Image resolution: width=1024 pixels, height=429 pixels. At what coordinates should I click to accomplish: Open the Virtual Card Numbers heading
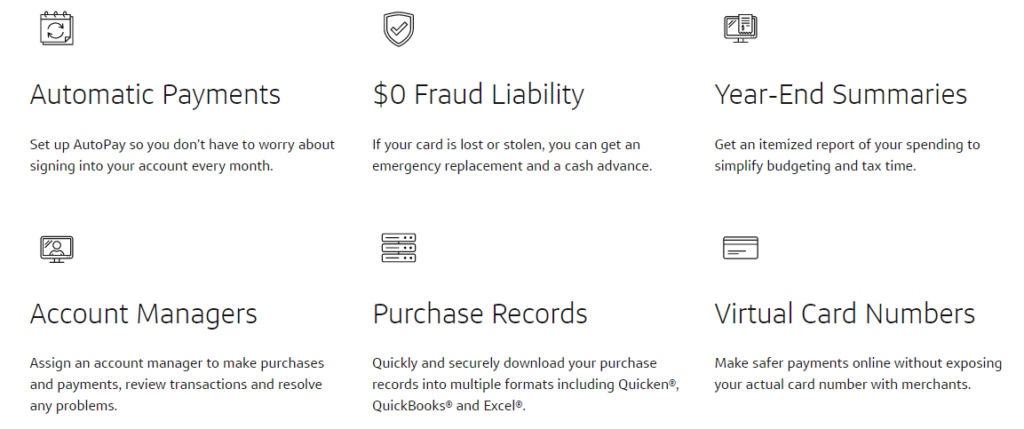pyautogui.click(x=845, y=314)
